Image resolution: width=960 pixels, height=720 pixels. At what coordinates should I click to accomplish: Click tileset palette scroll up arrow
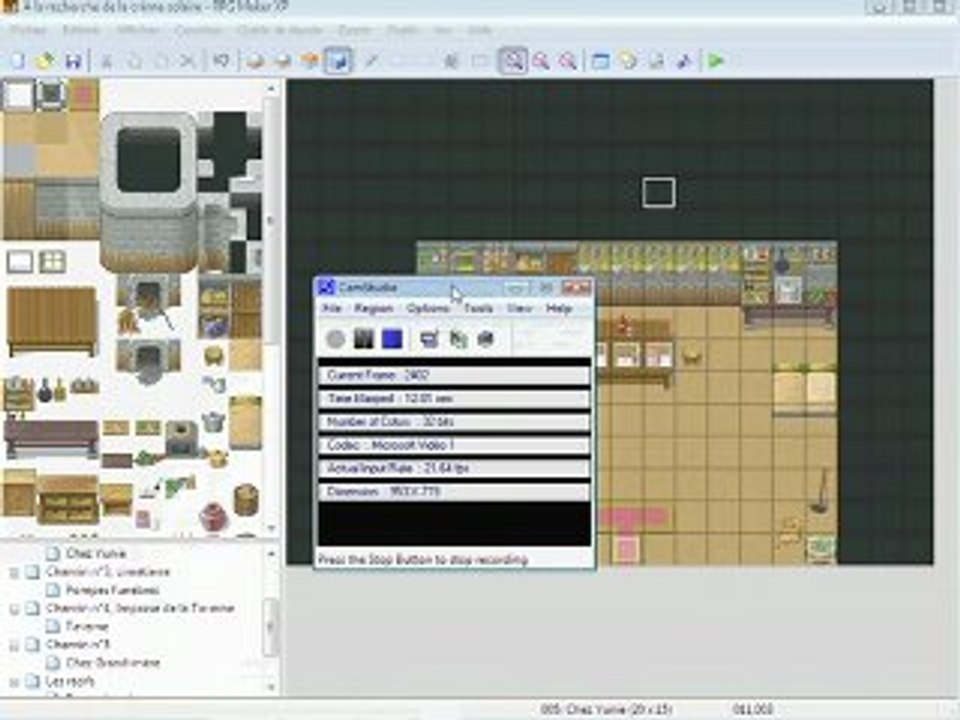[x=271, y=89]
